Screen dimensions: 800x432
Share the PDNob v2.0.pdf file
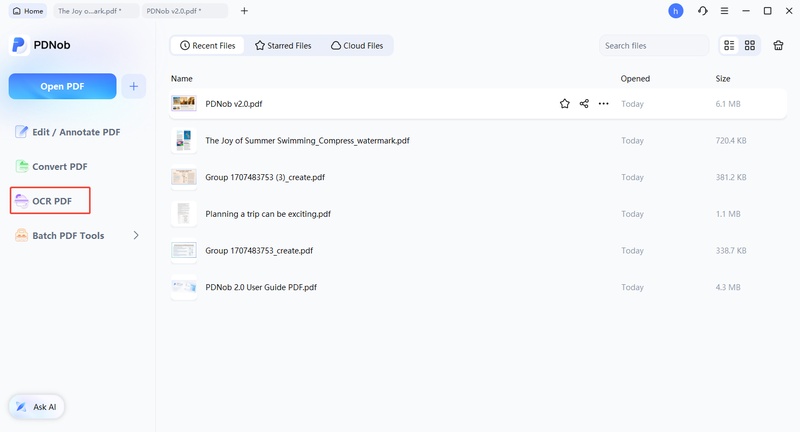[x=584, y=103]
